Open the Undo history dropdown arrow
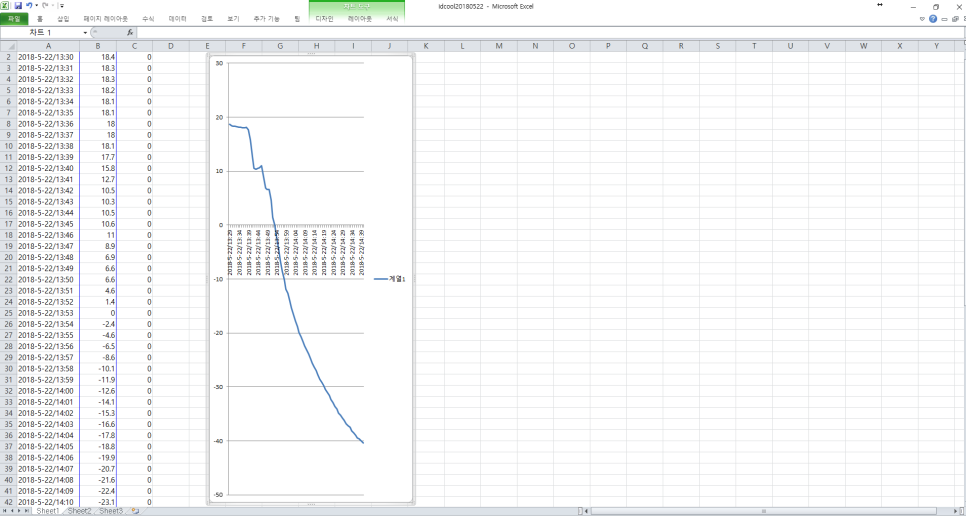Viewport: 966px width, 516px height. pyautogui.click(x=36, y=5)
